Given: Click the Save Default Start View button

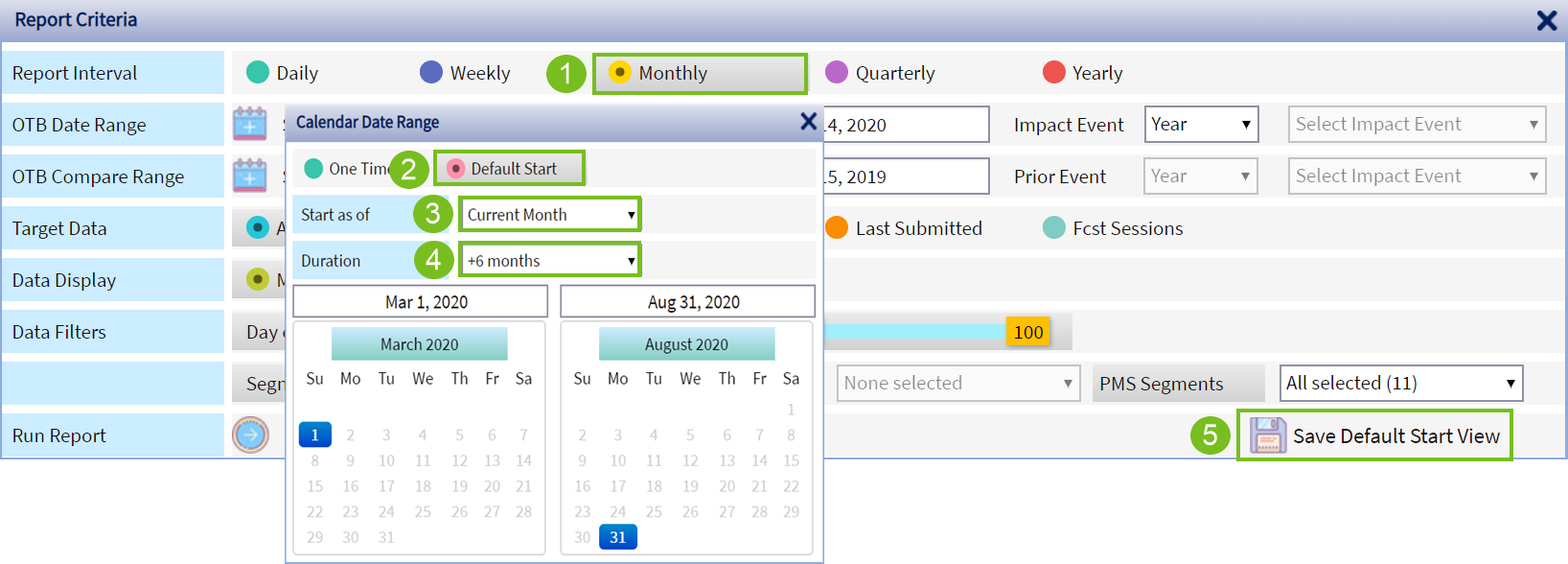Looking at the screenshot, I should tap(1395, 436).
